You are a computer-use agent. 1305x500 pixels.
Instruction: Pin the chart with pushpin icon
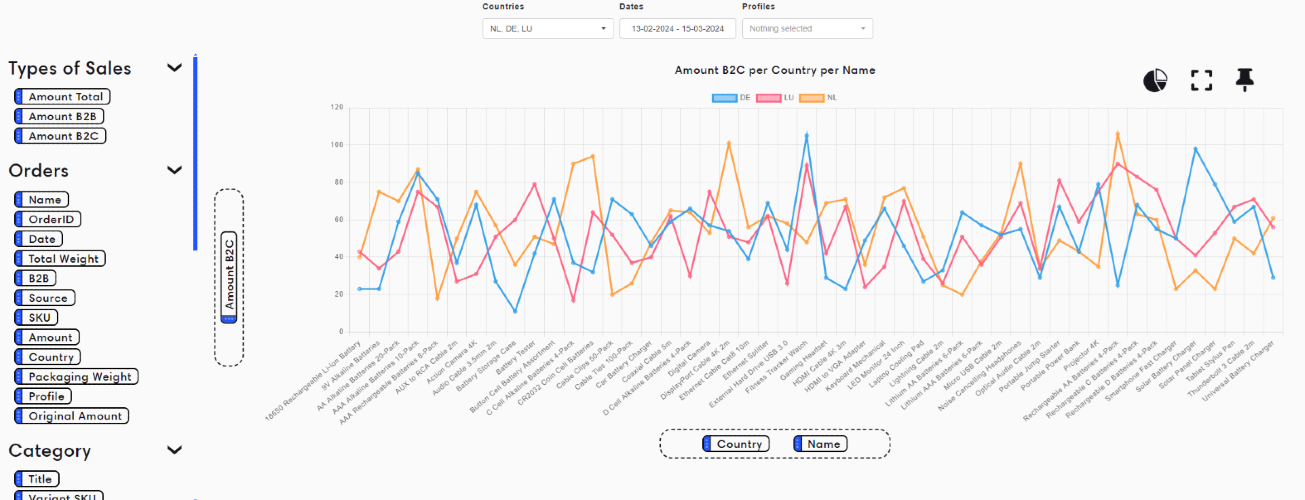[x=1244, y=80]
